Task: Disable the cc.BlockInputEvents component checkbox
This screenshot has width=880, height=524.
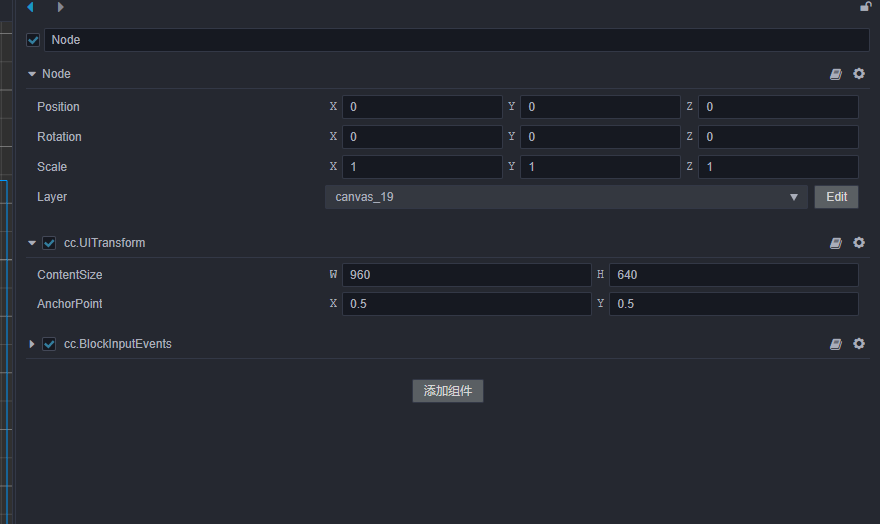Action: 49,344
